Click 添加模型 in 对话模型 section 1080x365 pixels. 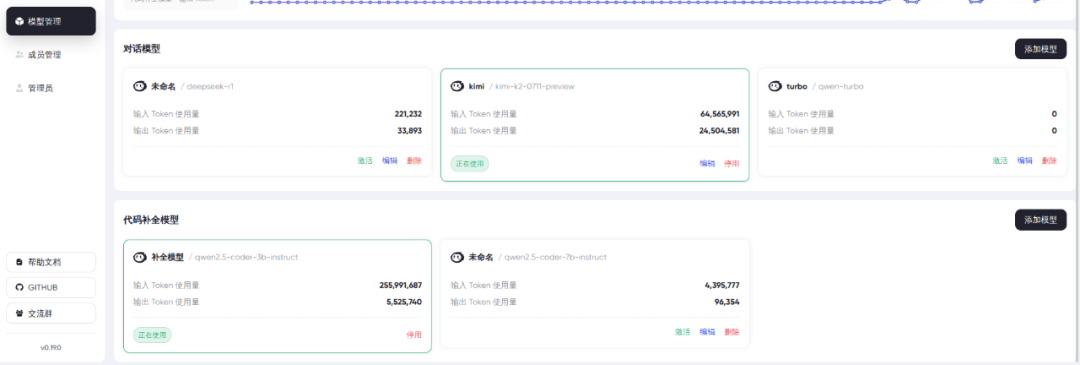click(1040, 49)
